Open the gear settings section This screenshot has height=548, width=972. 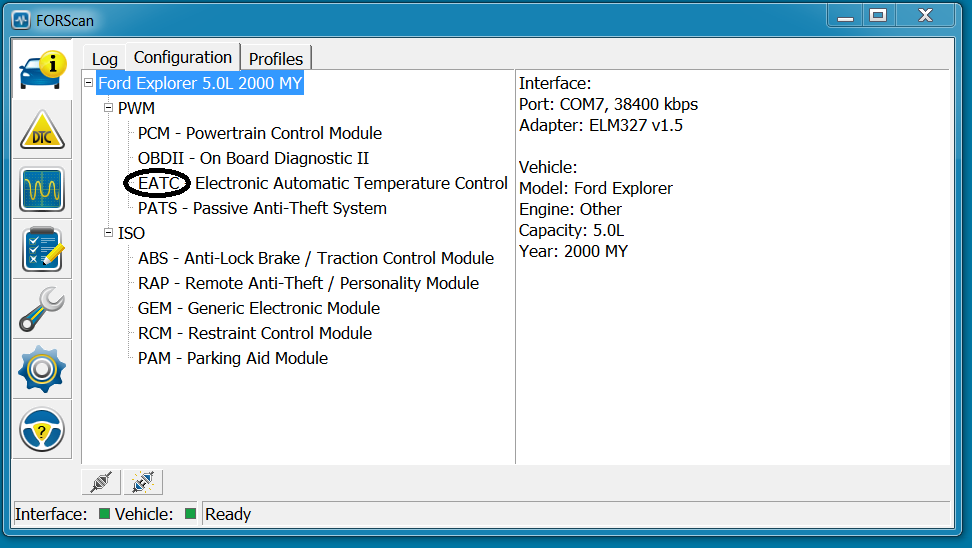coord(42,370)
